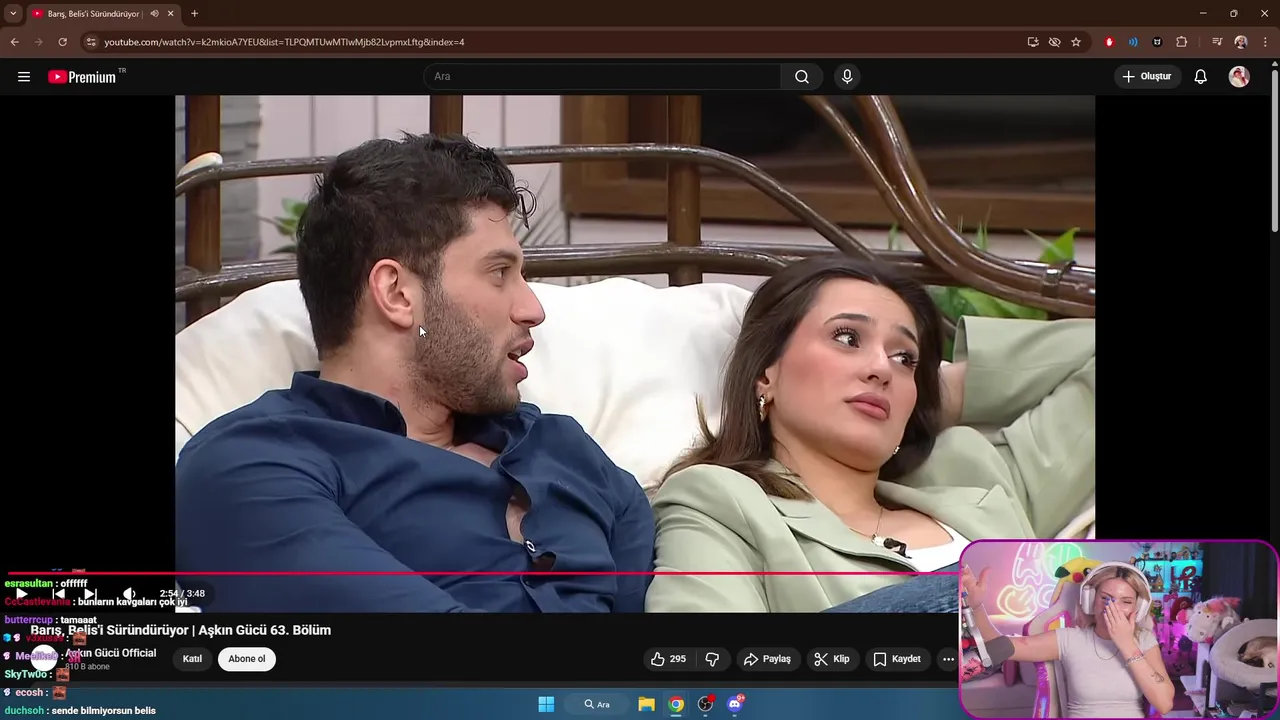Click the YouTube URL address bar

pyautogui.click(x=560, y=42)
